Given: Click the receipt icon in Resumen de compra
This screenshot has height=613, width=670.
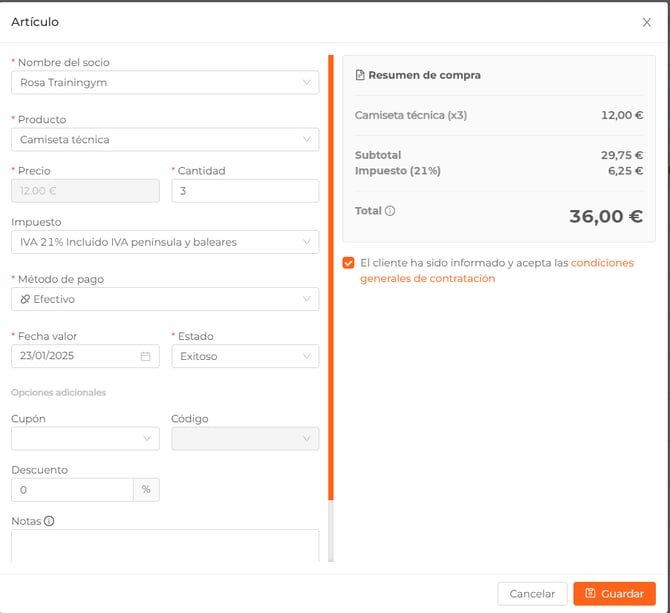Looking at the screenshot, I should 360,75.
